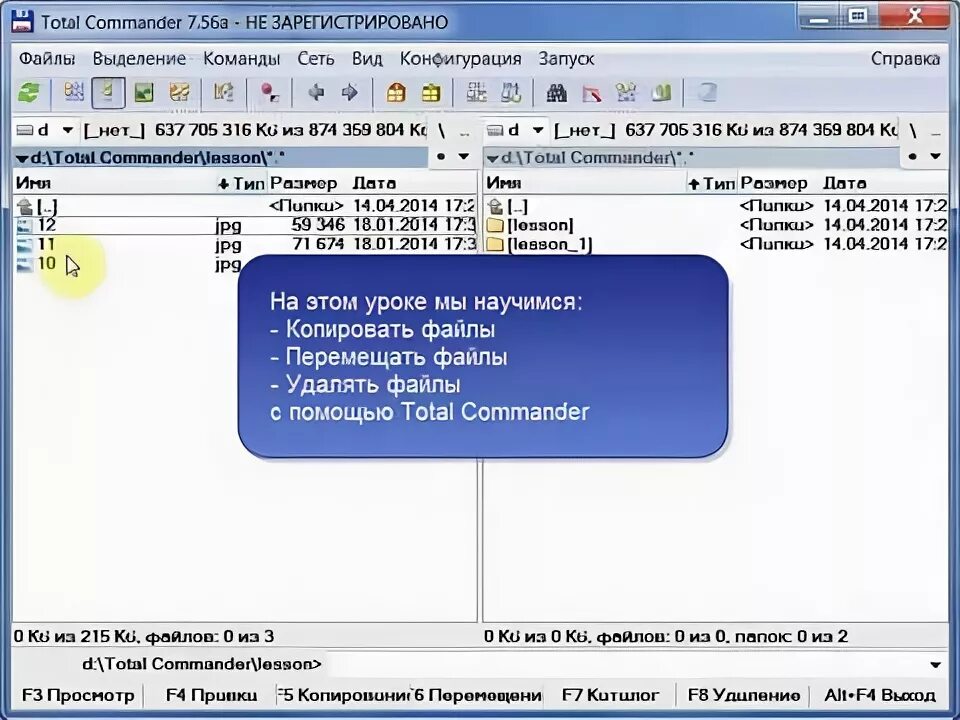The width and height of the screenshot is (960, 720).
Task: Open the Выделение menu
Action: pyautogui.click(x=139, y=59)
